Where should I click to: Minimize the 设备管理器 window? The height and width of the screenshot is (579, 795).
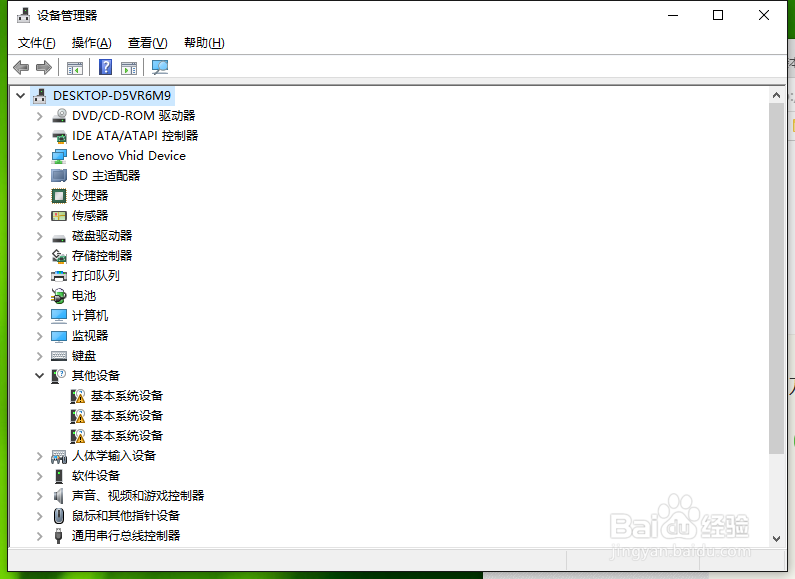click(673, 15)
